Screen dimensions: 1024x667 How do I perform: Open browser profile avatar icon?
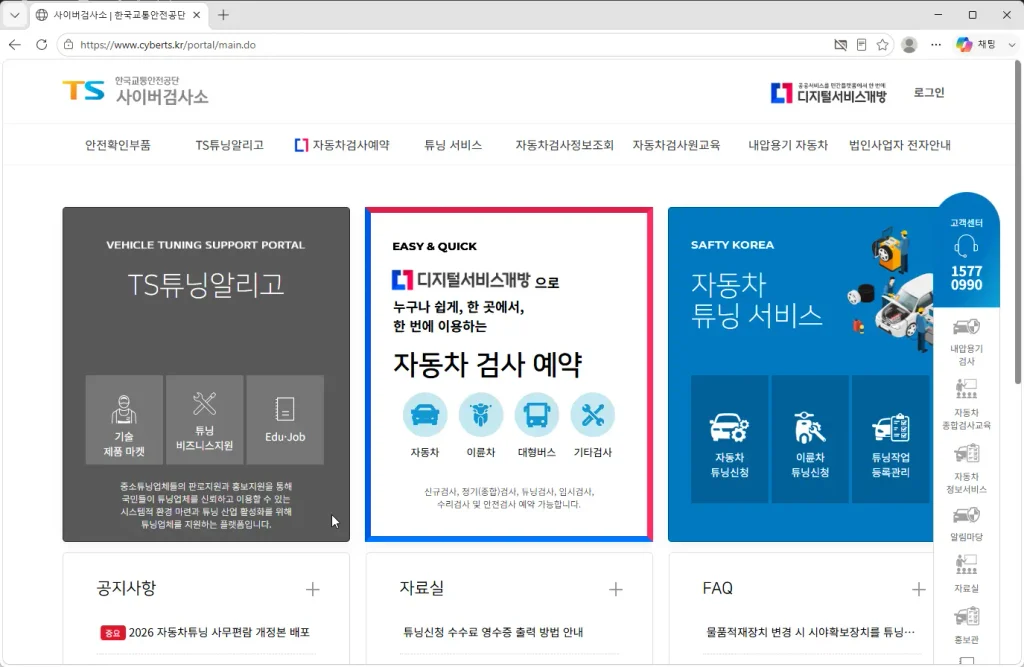(x=909, y=44)
